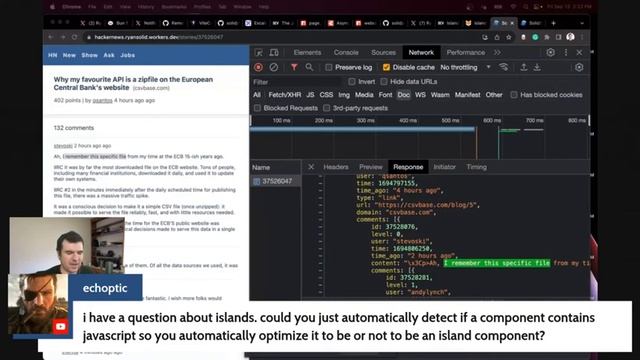Open DevTools three-dot customize menu
Viewport: 640px width, 360px height.
[566, 52]
